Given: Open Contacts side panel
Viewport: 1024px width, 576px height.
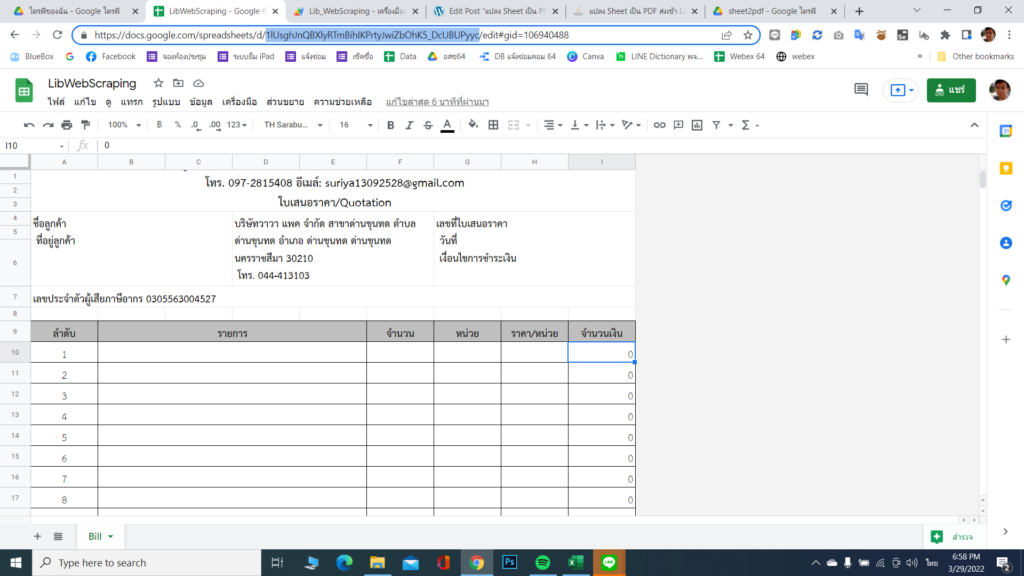Looking at the screenshot, I should coord(1006,243).
